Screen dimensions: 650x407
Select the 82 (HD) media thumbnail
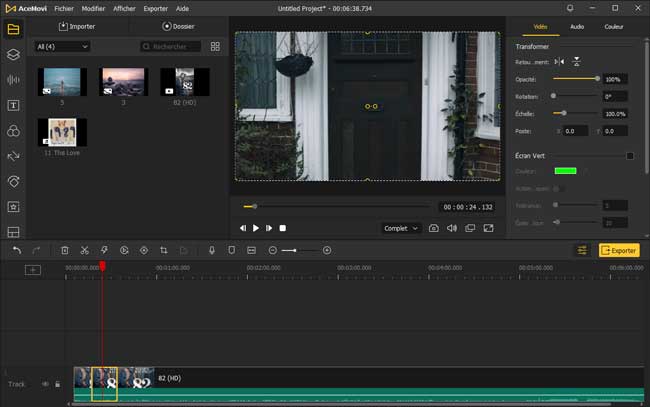(x=185, y=82)
